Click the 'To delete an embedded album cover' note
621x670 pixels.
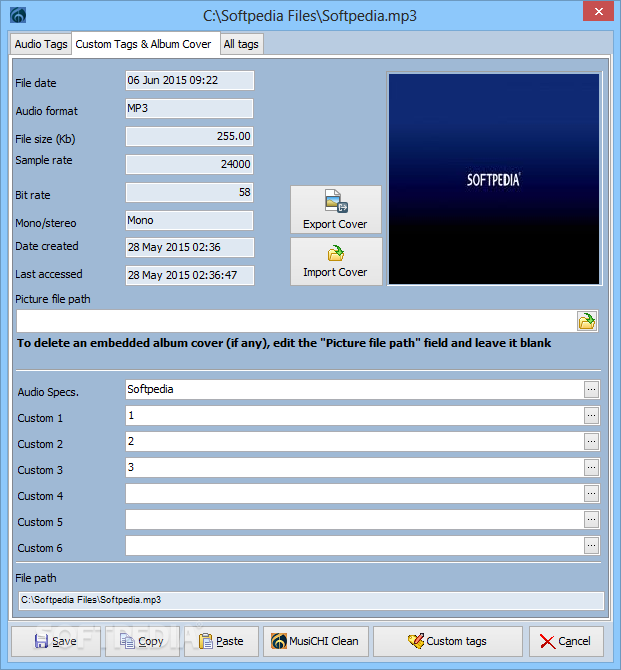(x=284, y=343)
